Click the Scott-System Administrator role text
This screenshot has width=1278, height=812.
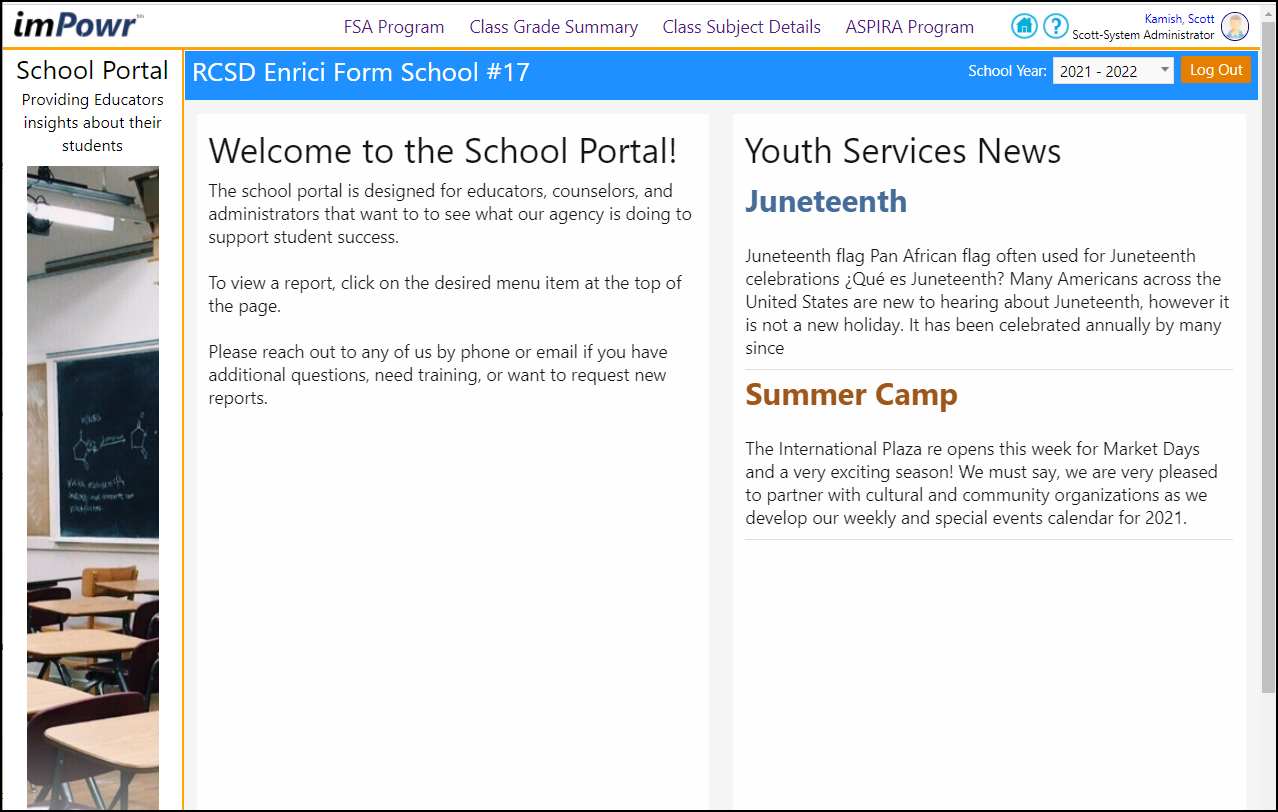tap(1143, 35)
